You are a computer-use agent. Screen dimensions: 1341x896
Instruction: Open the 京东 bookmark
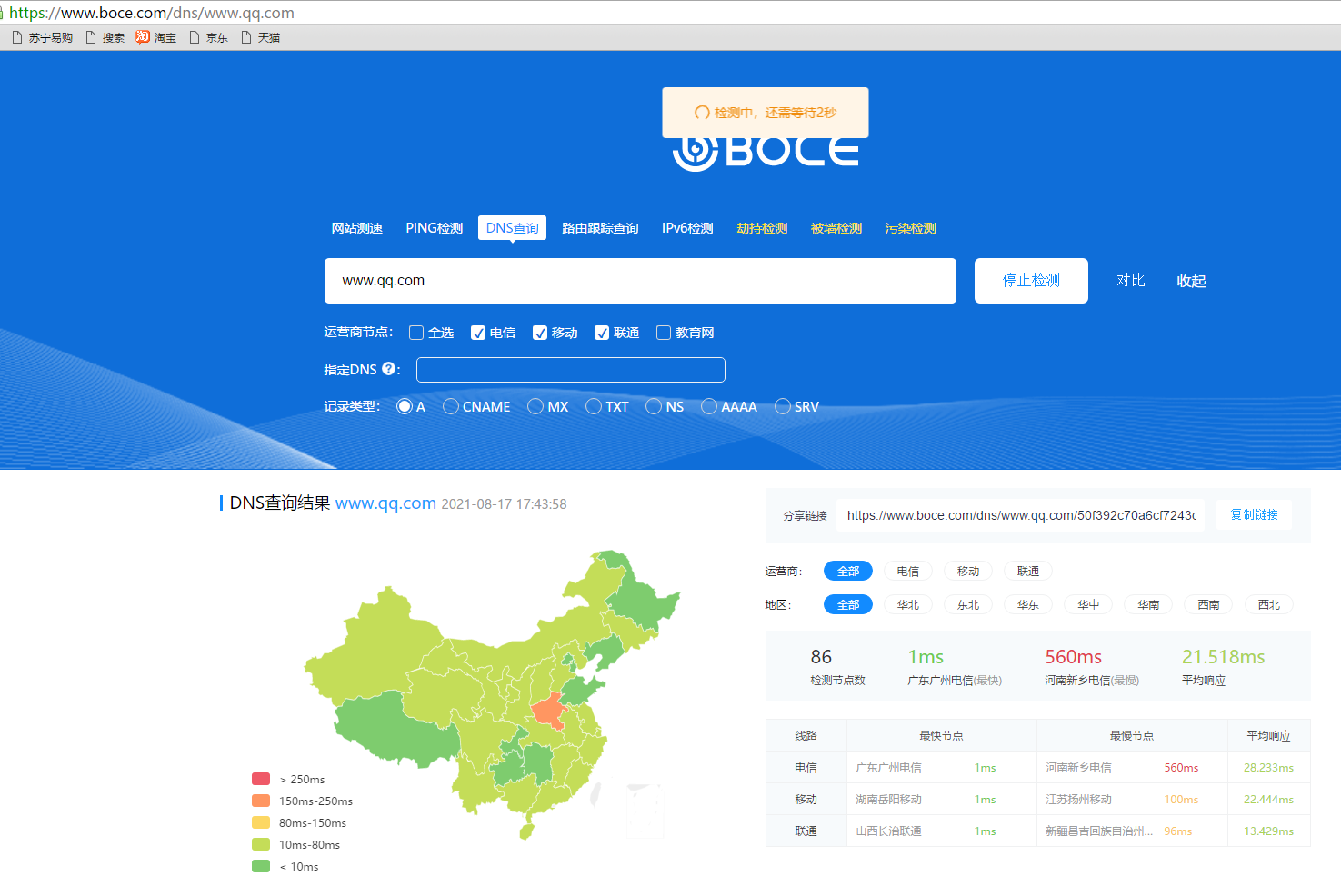[x=208, y=38]
